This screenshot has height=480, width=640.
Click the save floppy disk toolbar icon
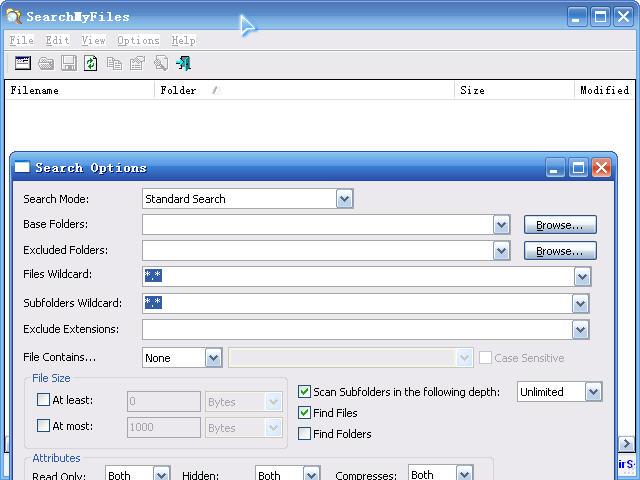(69, 63)
